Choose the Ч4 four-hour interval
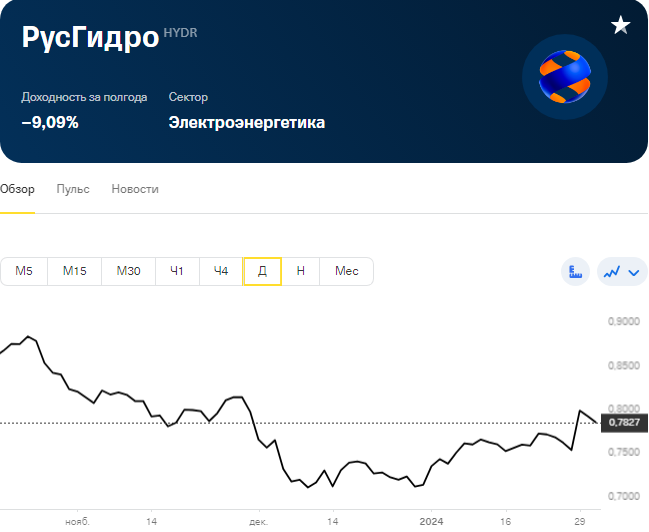649x532 pixels. [x=221, y=271]
